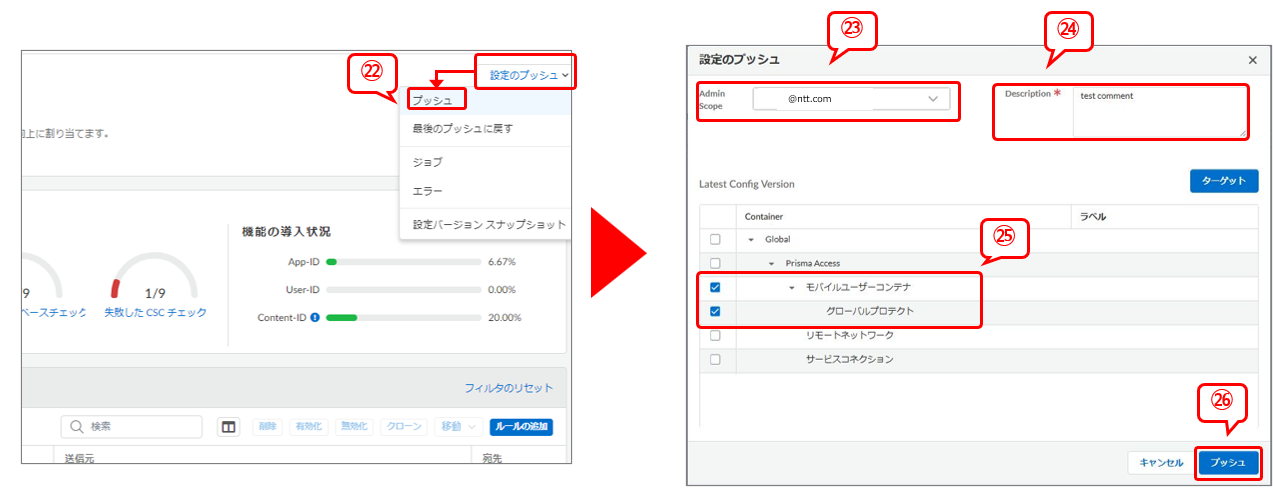The width and height of the screenshot is (1273, 490).
Task: Click the Content-ID info icon
Action: (x=315, y=318)
